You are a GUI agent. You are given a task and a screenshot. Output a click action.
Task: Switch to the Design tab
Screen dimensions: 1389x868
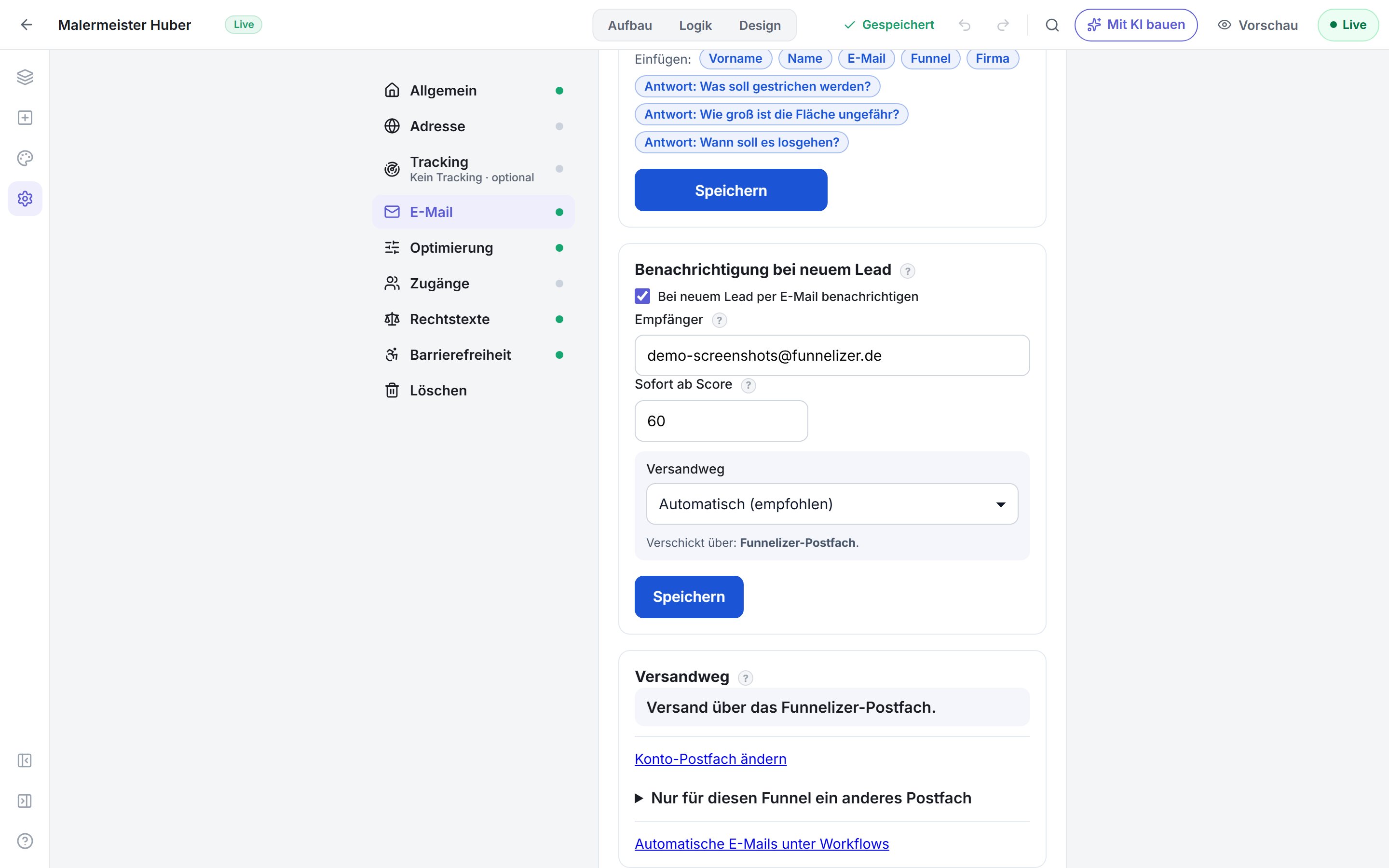pyautogui.click(x=759, y=25)
